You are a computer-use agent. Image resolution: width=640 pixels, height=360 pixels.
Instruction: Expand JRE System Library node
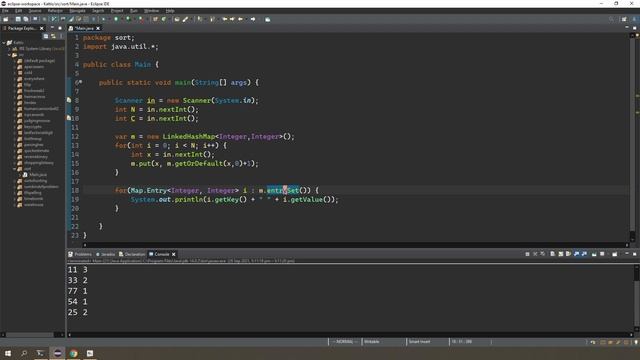coord(9,49)
